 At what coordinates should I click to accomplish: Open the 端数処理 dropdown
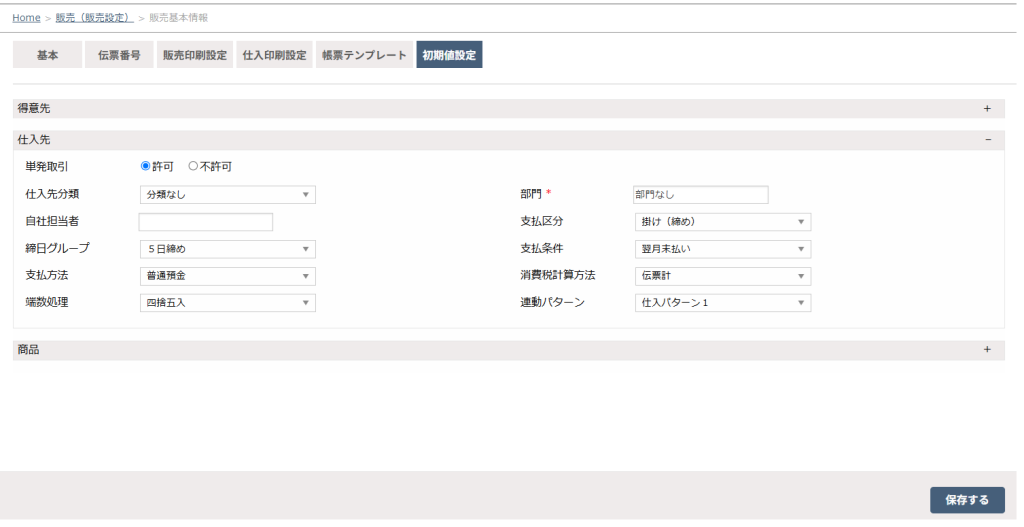(x=228, y=303)
